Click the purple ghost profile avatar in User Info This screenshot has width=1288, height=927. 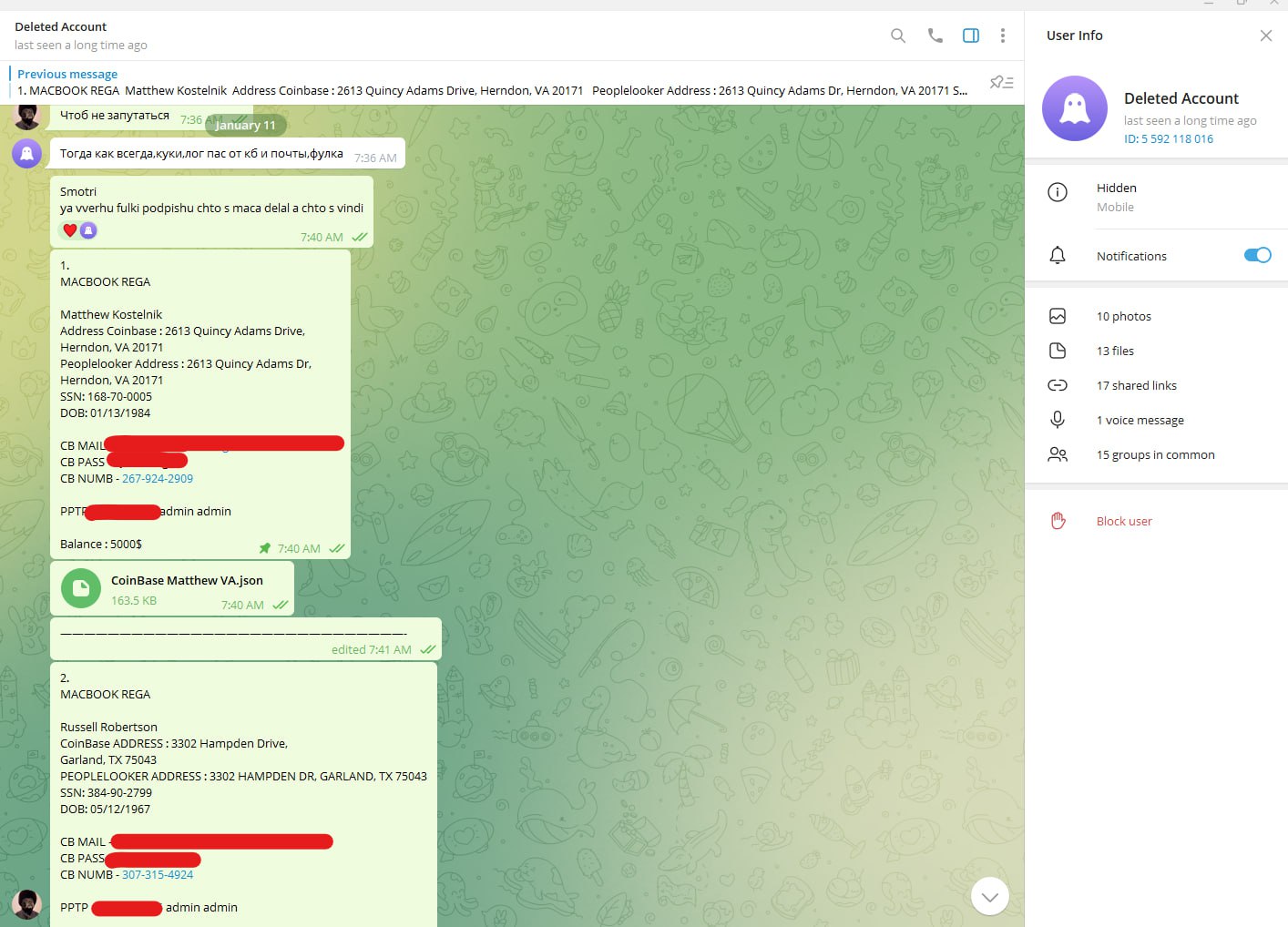(x=1075, y=108)
